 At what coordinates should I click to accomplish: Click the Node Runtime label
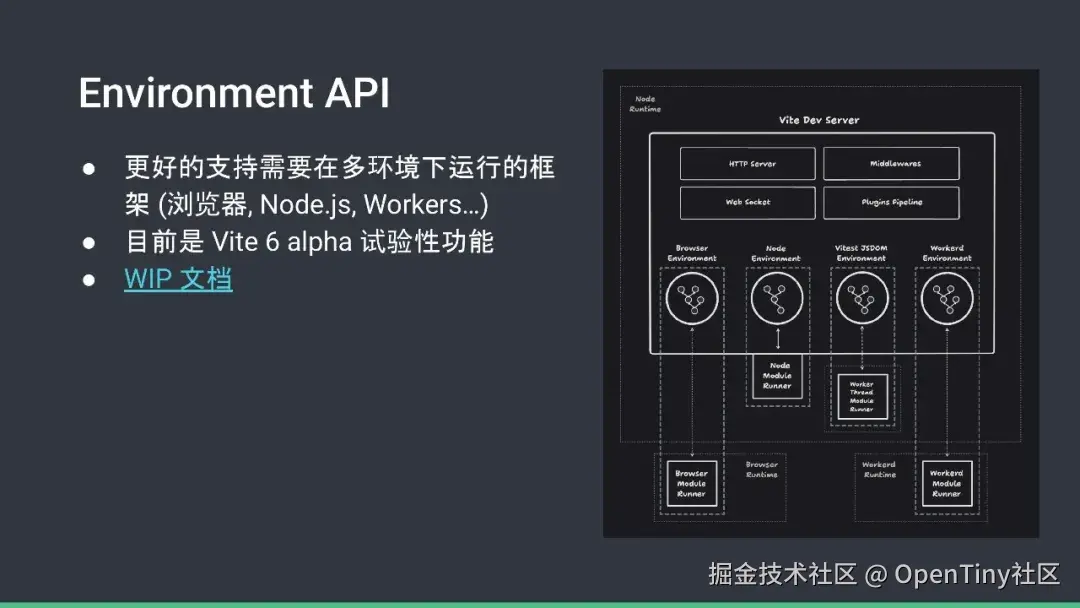645,104
